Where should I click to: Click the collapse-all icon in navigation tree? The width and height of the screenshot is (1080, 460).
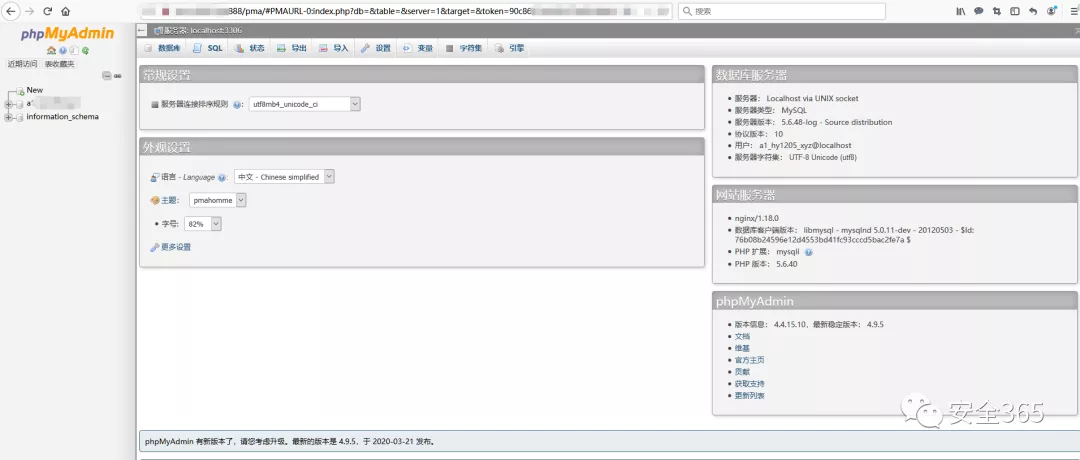point(107,76)
